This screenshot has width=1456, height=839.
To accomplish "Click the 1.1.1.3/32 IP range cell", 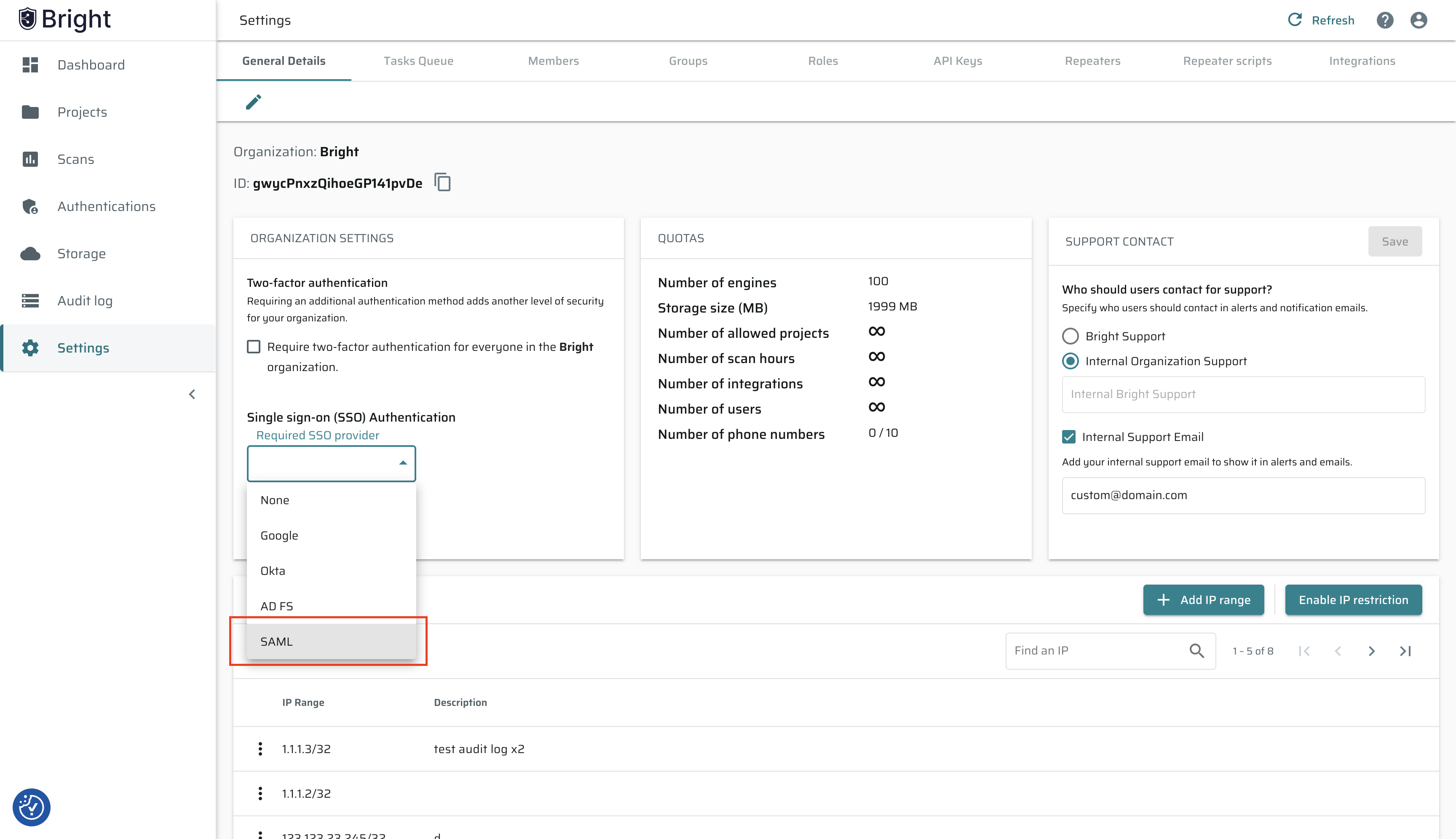I will 306,749.
